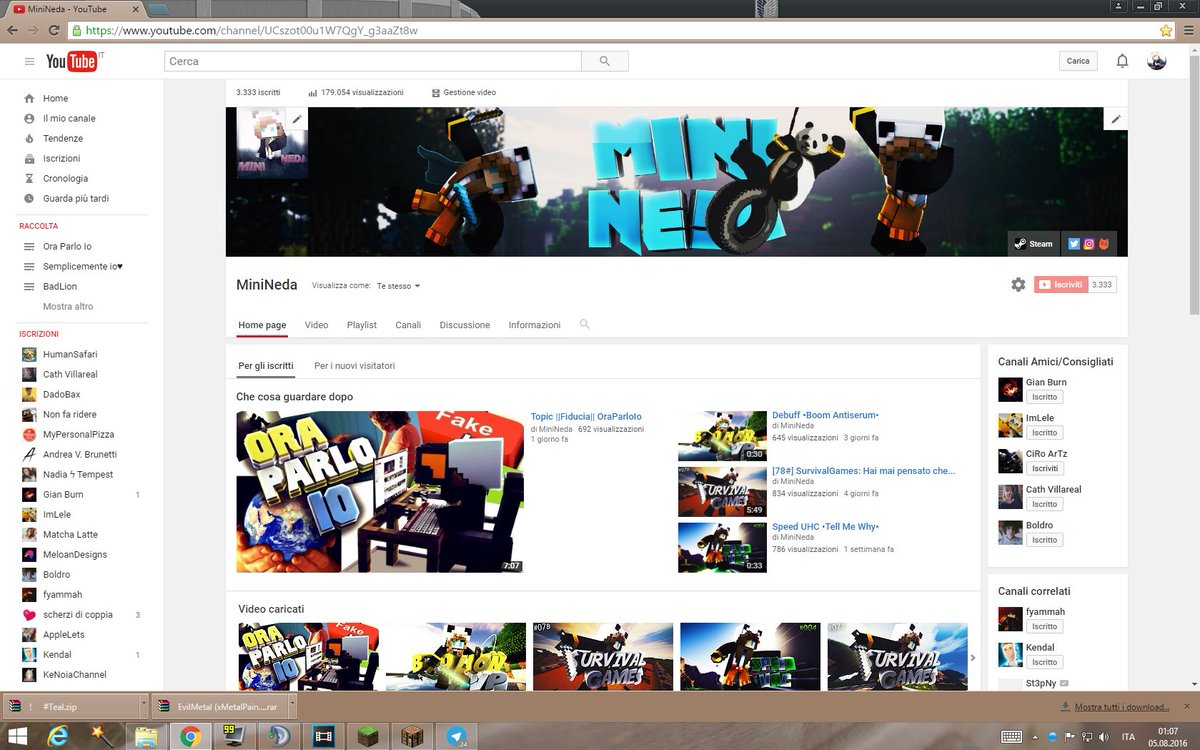Toggle Iscritto under Cath Villareal in Canali Amici
Screen dimensions: 1200x750
point(1045,504)
